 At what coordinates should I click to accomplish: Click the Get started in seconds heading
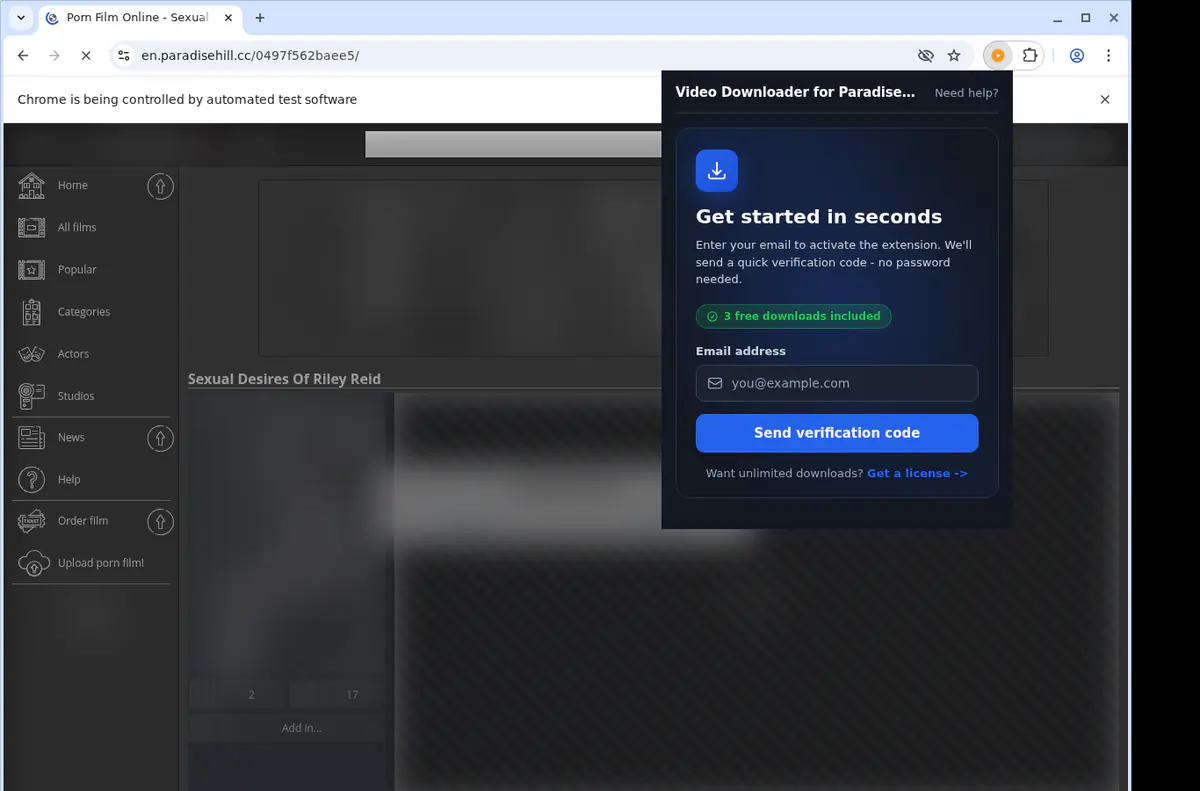(x=819, y=217)
